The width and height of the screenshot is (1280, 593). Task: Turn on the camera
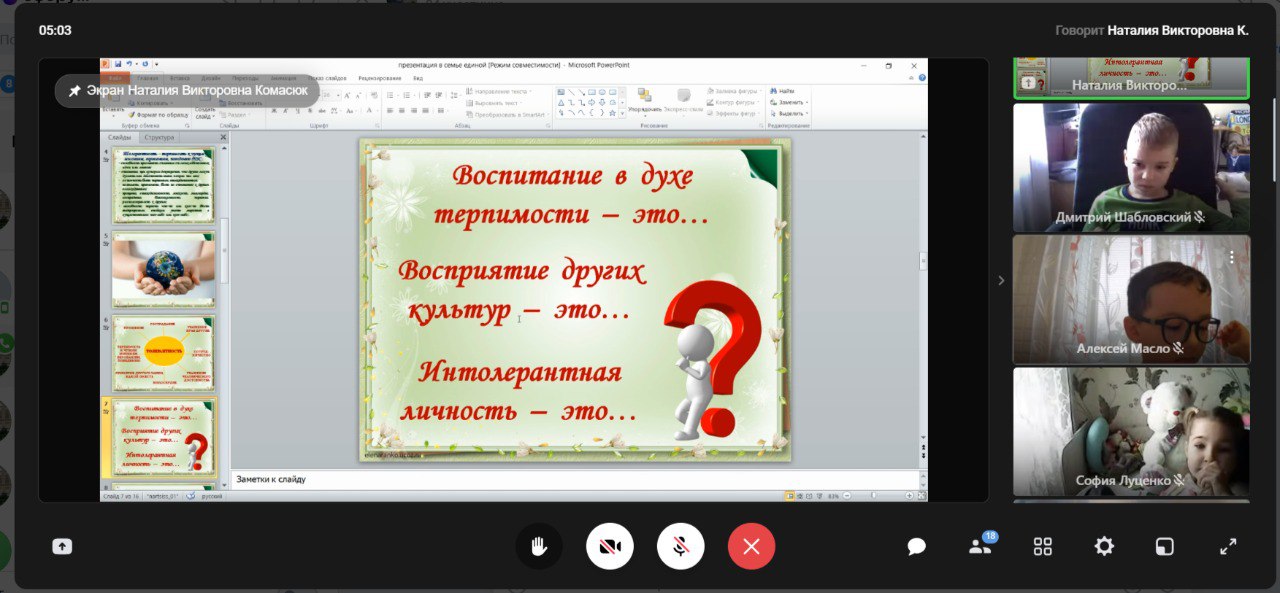[x=610, y=546]
